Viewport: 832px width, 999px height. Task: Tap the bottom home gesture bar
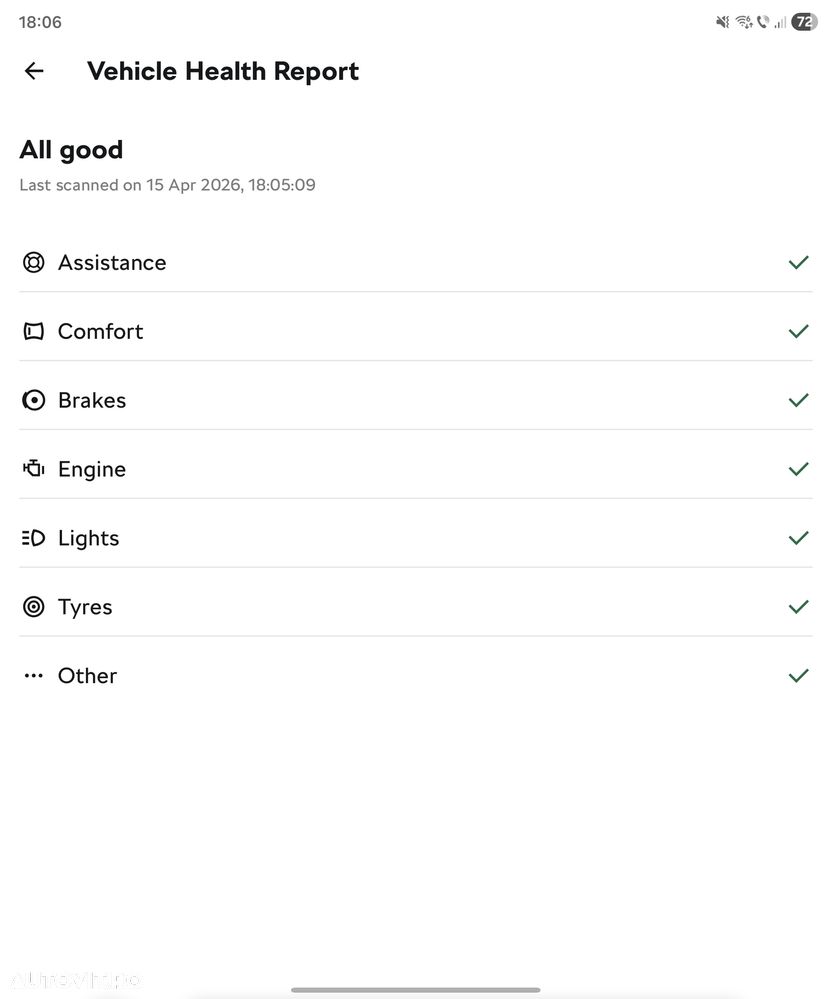point(416,990)
